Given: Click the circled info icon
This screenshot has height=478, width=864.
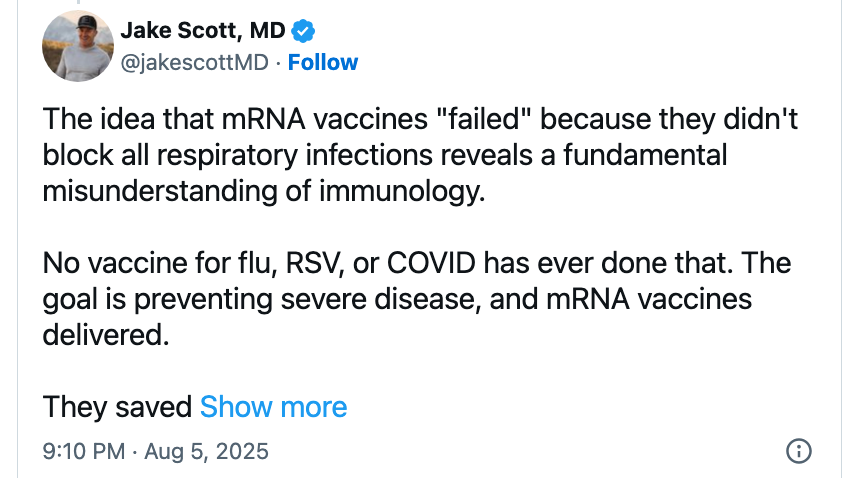Looking at the screenshot, I should [799, 451].
